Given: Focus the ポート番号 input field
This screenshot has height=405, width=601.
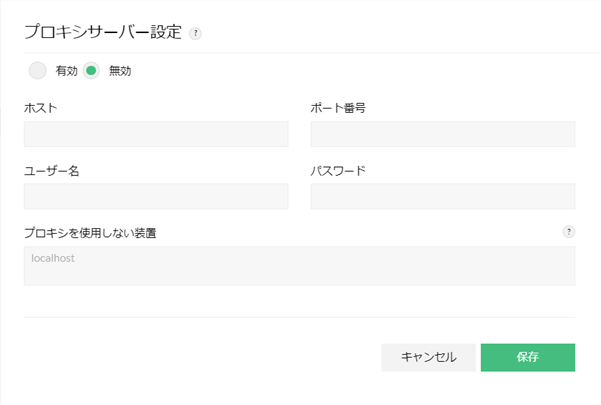Looking at the screenshot, I should click(443, 134).
